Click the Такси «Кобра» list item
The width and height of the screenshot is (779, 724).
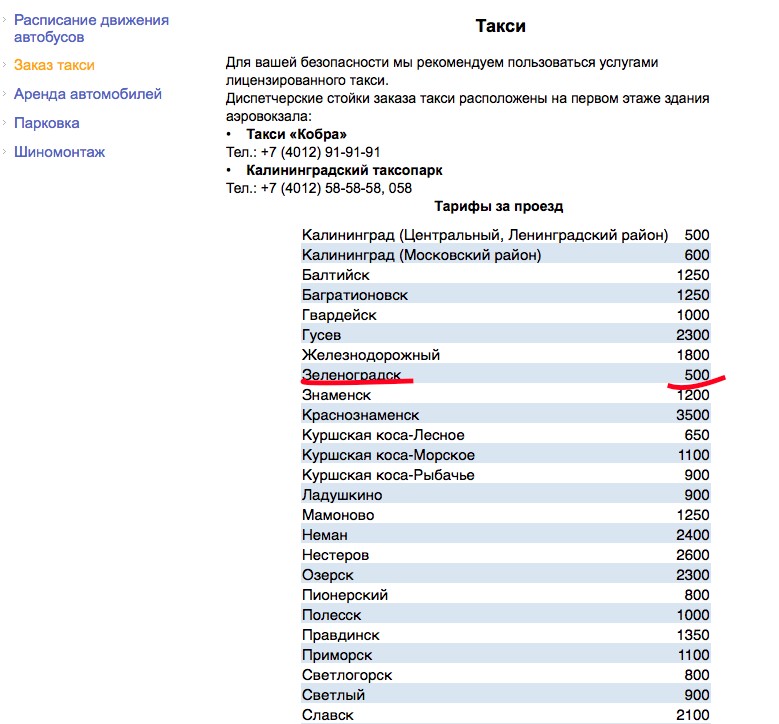coord(296,134)
